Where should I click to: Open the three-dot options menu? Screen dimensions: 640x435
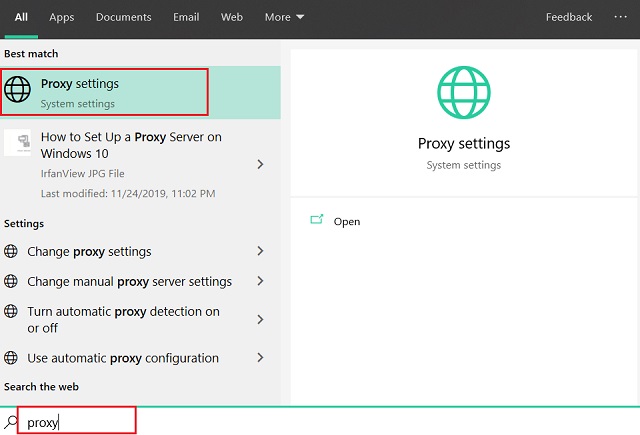pyautogui.click(x=620, y=17)
